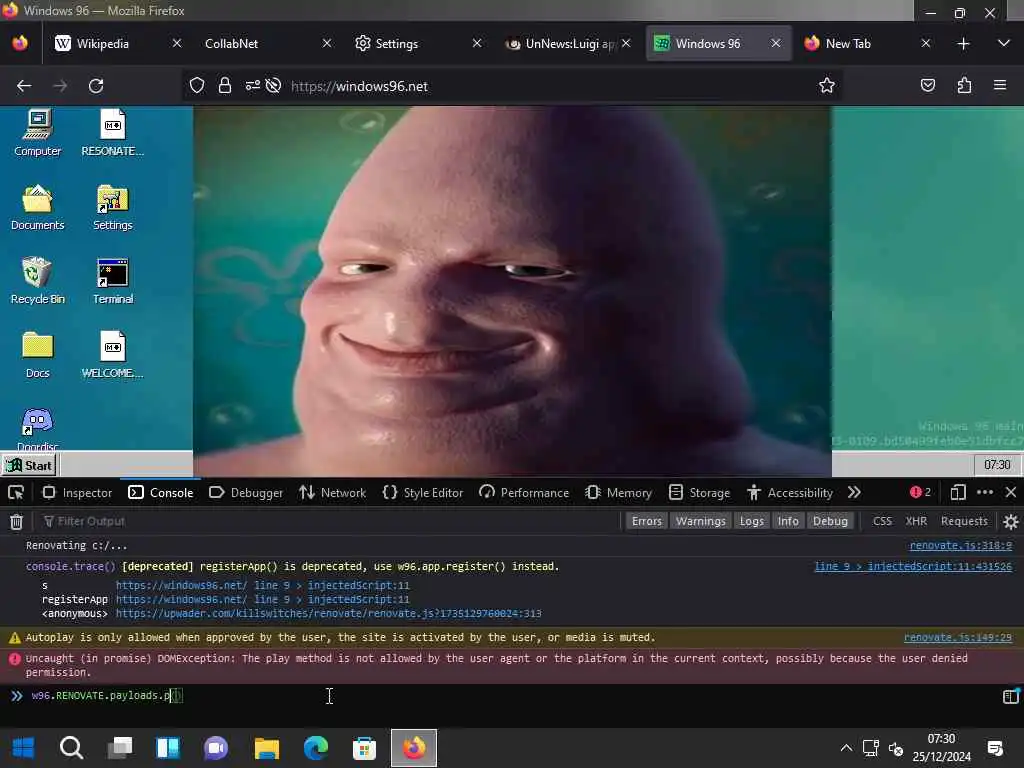The height and width of the screenshot is (768, 1024).
Task: Launch the Terminal desktop shortcut
Action: point(112,281)
